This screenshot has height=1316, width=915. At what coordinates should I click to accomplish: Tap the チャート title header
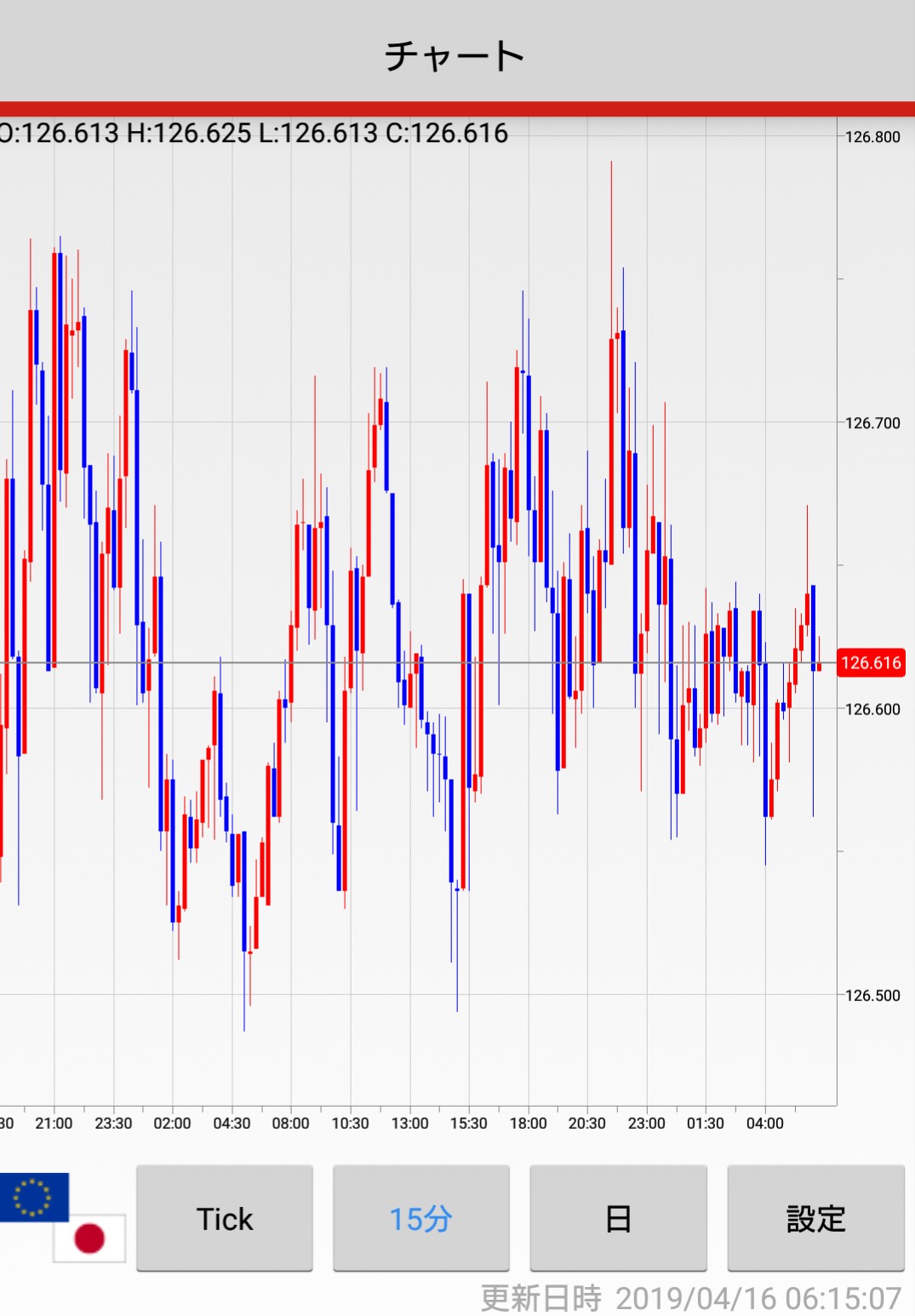[x=455, y=56]
